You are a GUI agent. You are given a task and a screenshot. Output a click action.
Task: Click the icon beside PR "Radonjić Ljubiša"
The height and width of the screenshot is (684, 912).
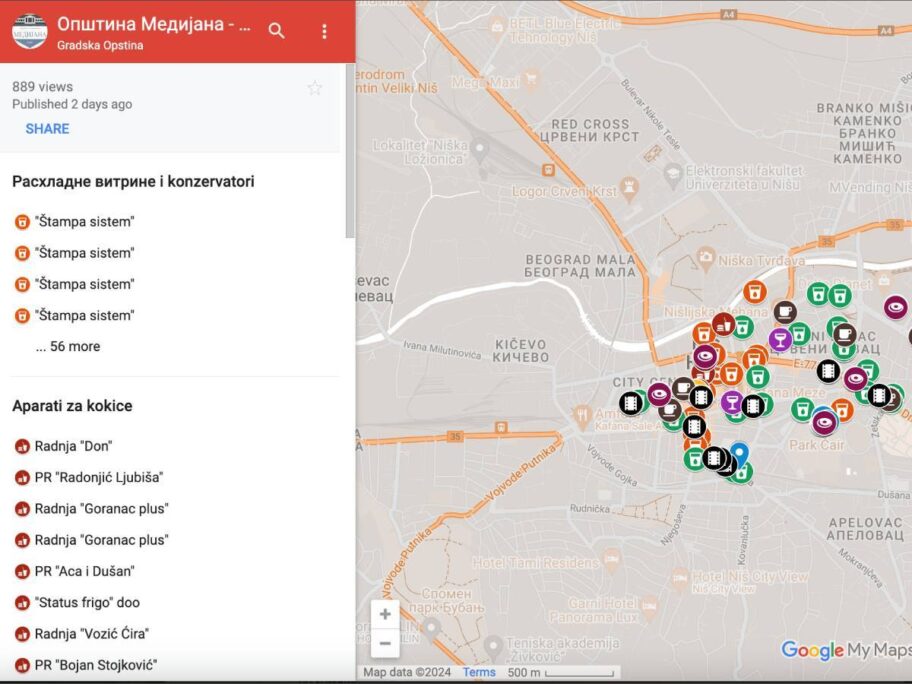[x=22, y=477]
